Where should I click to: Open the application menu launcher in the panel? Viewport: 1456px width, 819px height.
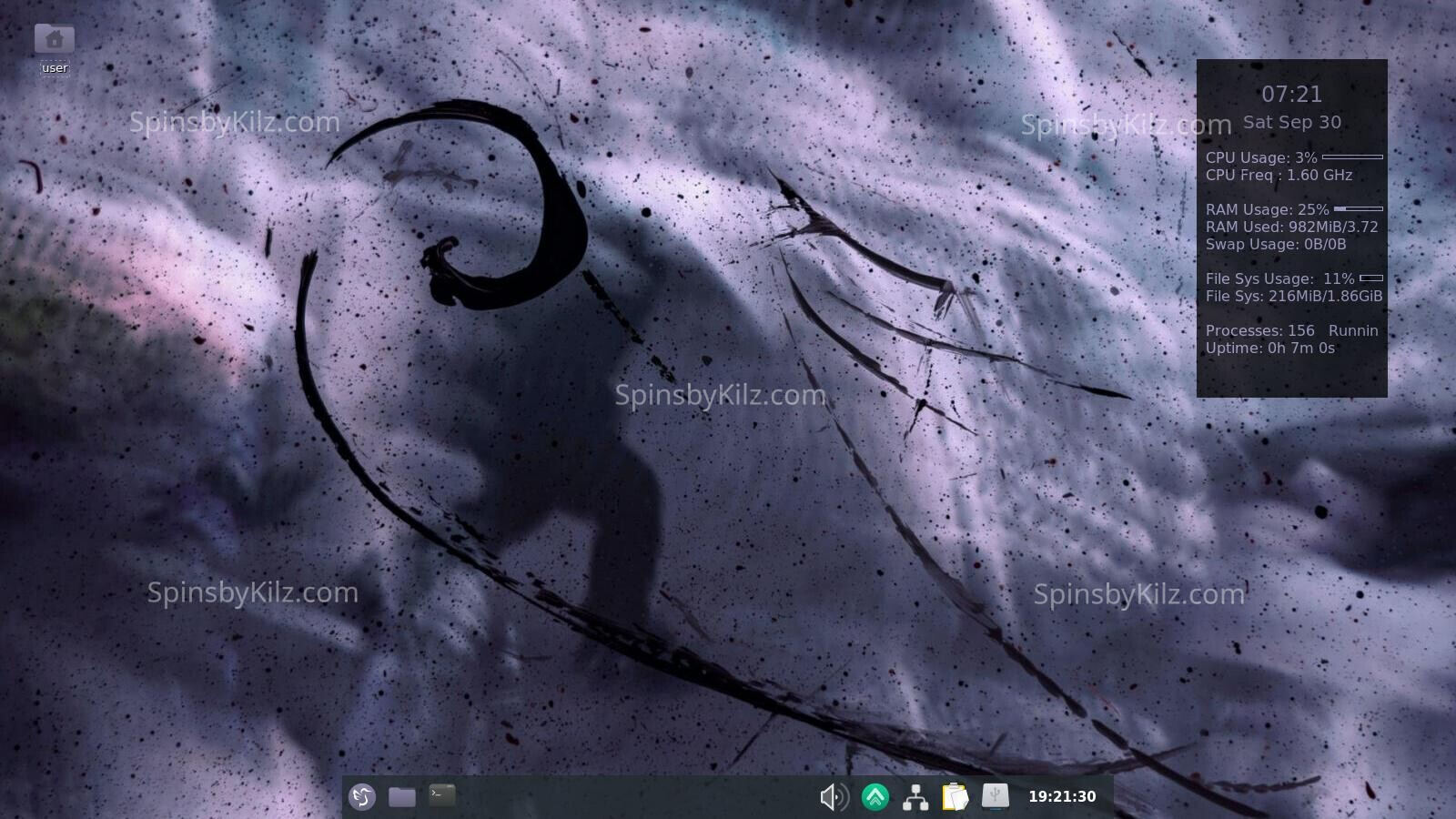pyautogui.click(x=362, y=797)
